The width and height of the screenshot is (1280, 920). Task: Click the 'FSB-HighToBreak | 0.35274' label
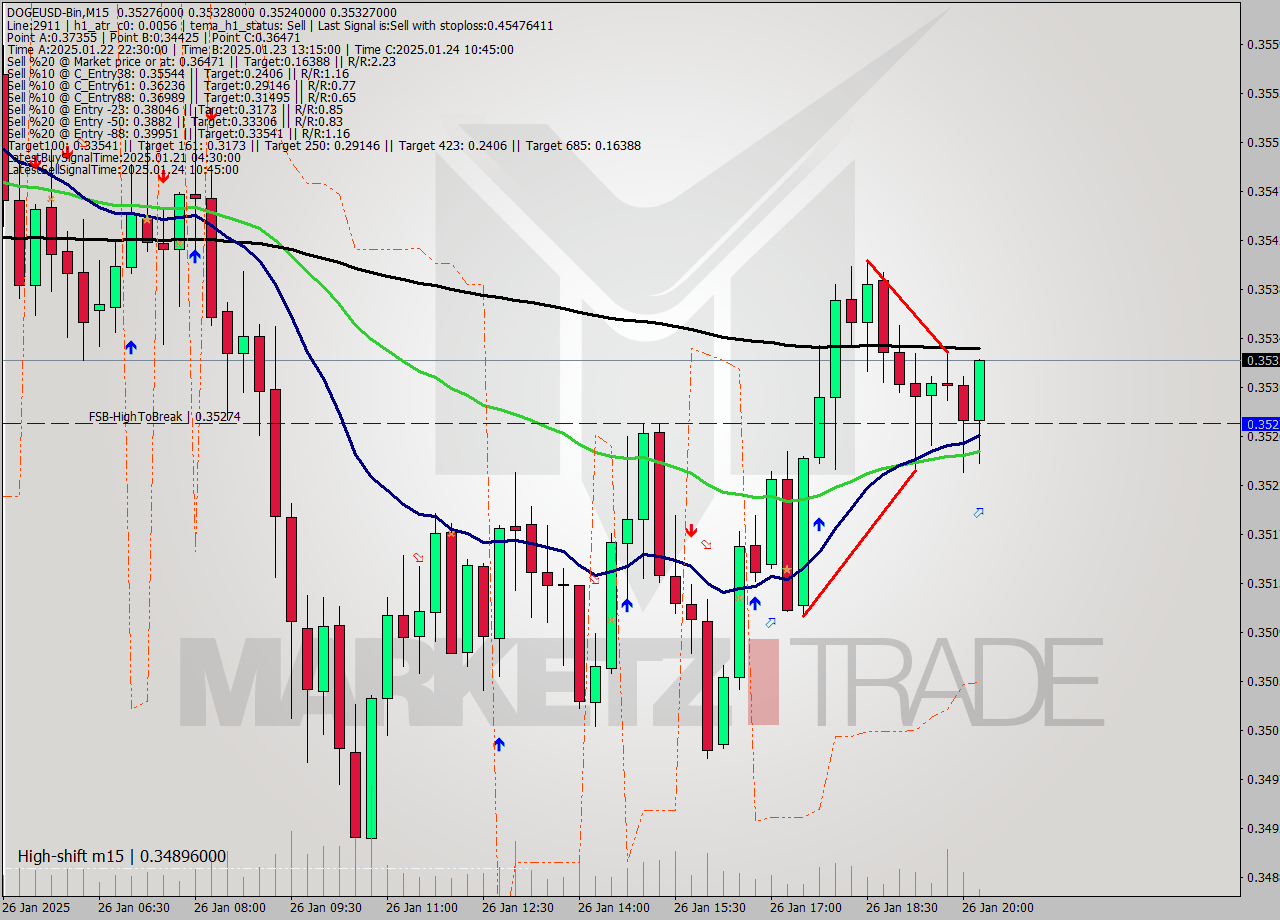click(x=164, y=416)
